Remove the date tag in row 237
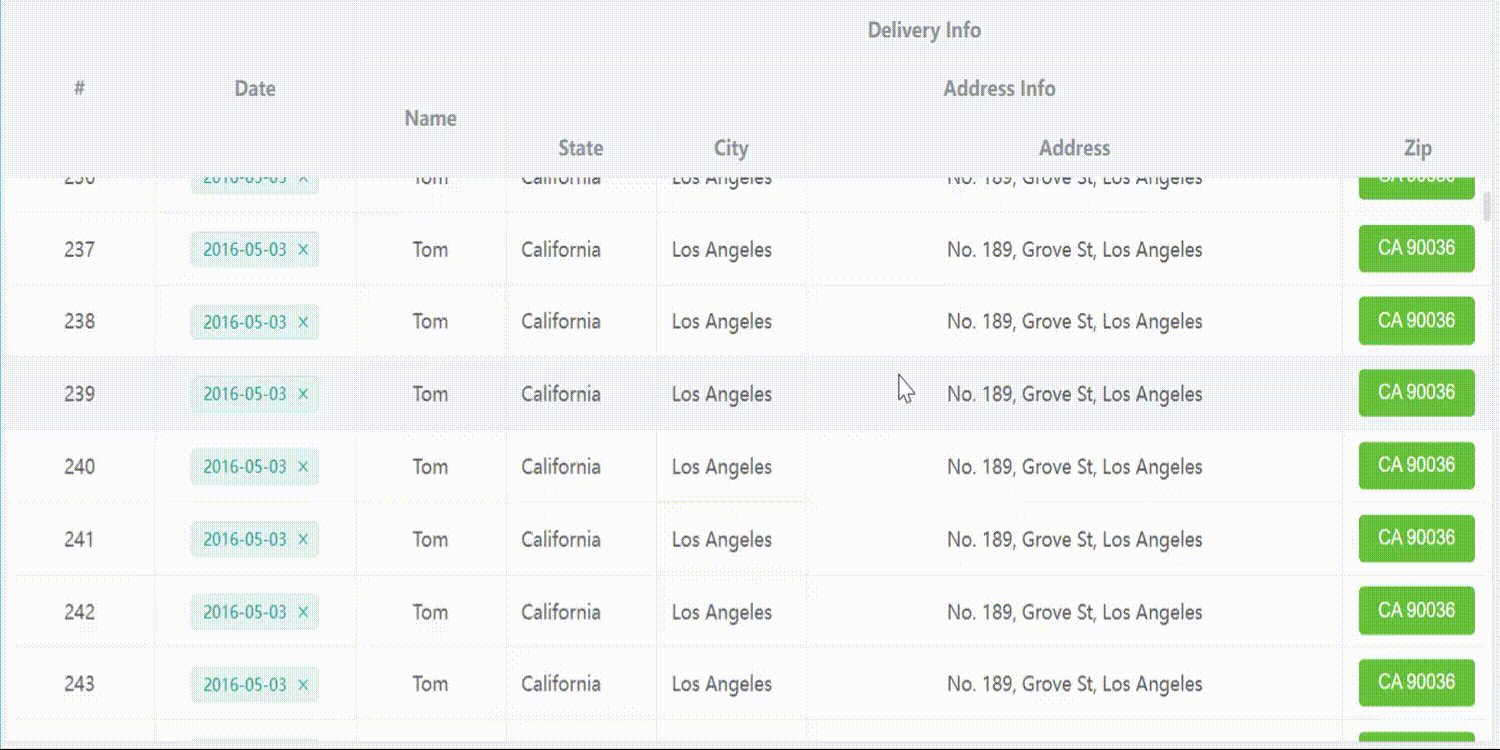The image size is (1500, 750). point(303,249)
